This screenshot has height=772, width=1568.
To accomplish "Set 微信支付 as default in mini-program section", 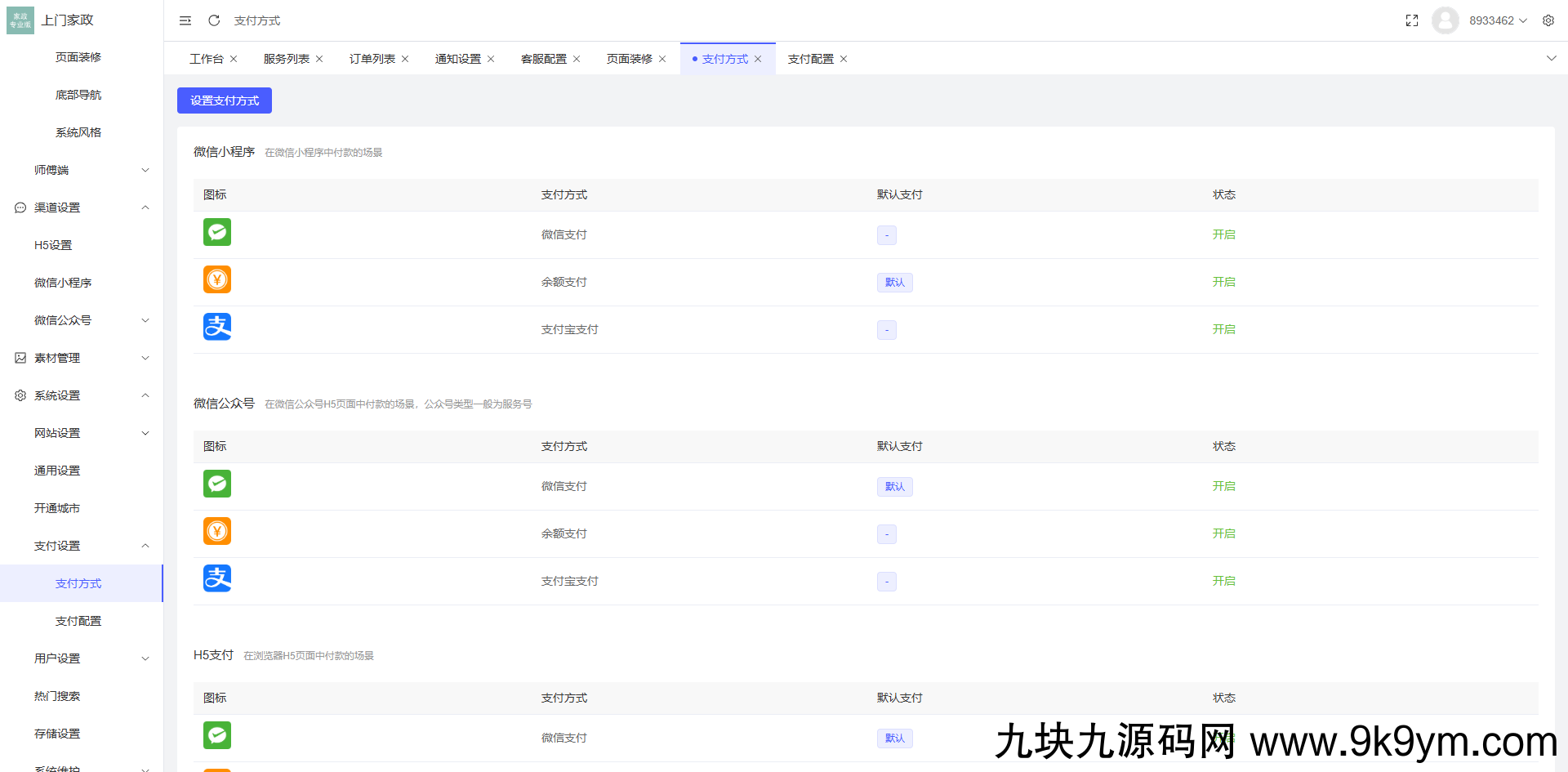I will pos(886,234).
